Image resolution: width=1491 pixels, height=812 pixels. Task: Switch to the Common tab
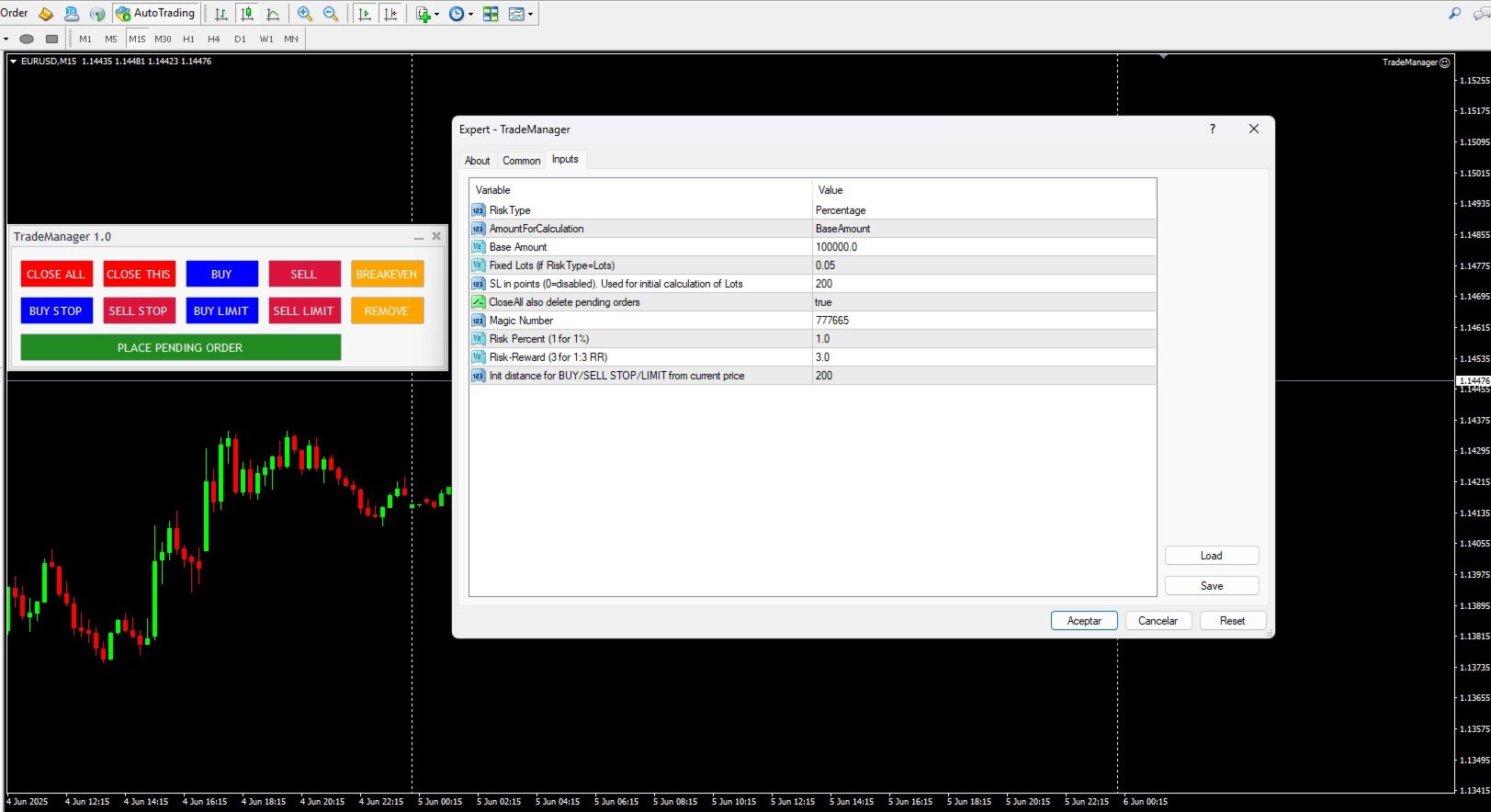(x=521, y=160)
